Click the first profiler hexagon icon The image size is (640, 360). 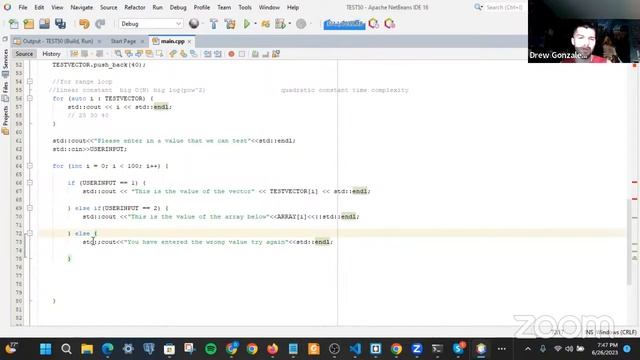[x=373, y=24]
